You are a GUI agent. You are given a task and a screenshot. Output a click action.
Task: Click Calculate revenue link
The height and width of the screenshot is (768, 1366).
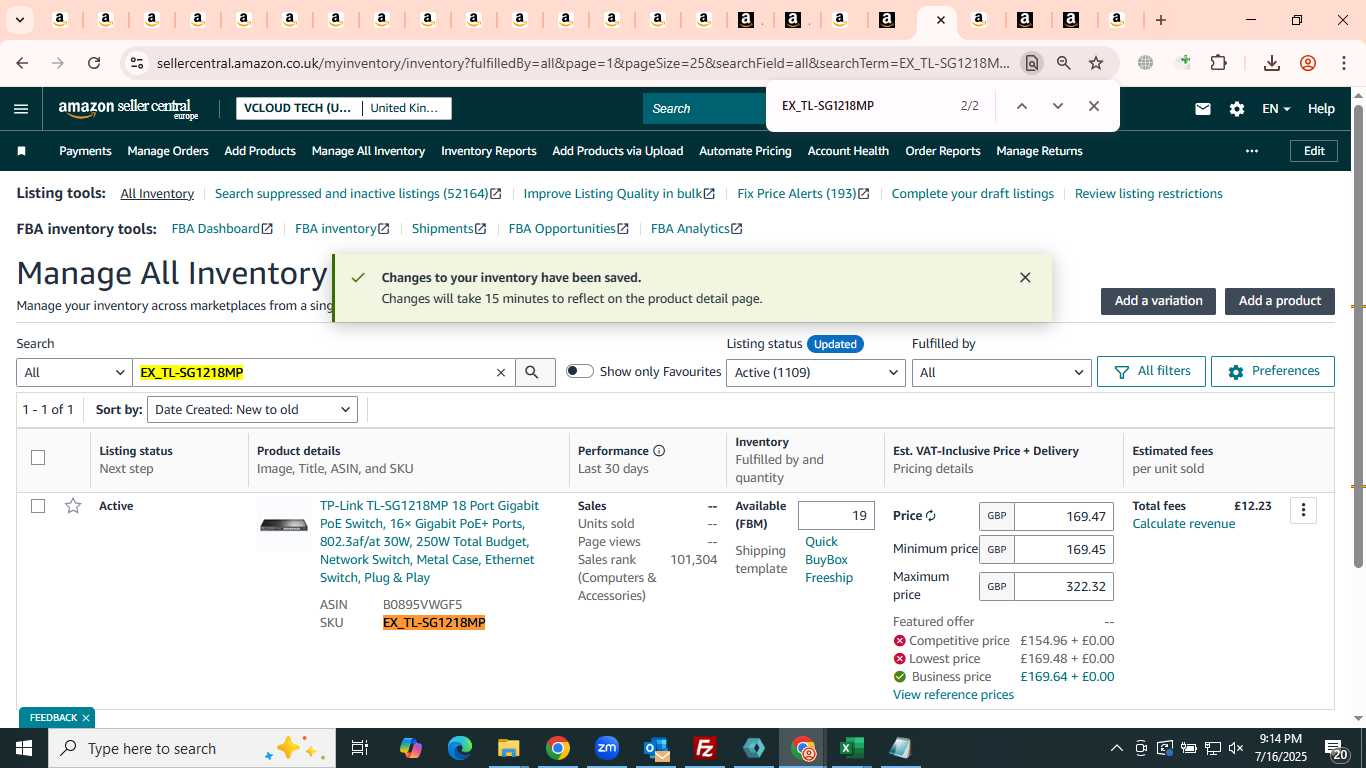[1183, 524]
